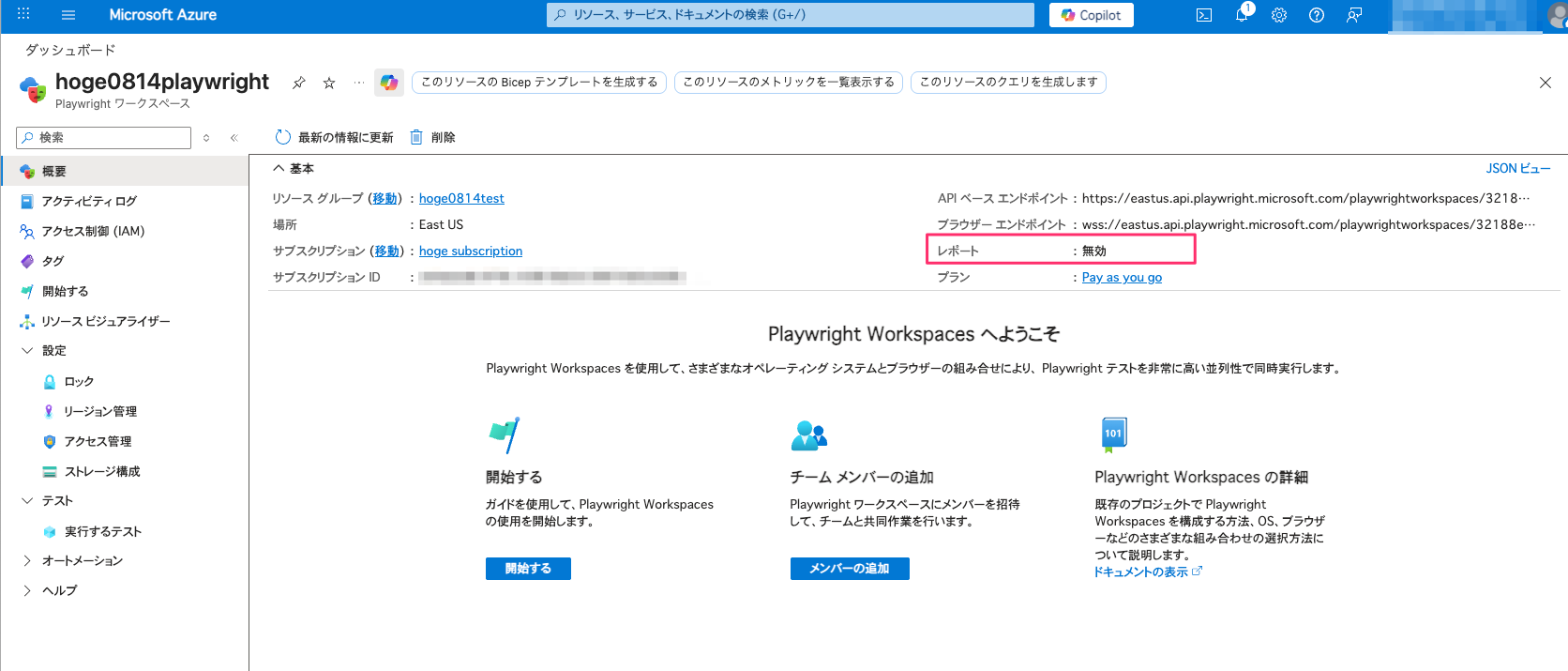
Task: Collapse the 基本 essentials section
Action: [279, 169]
